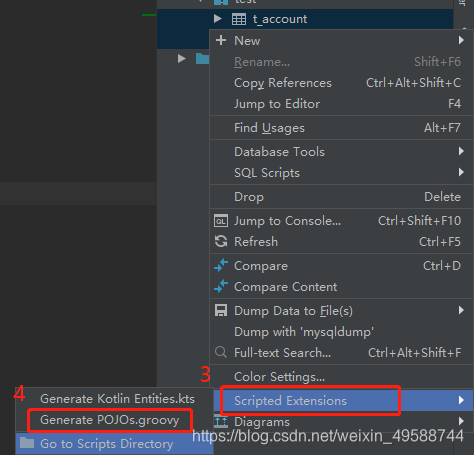Click the Compare arrows icon
Image resolution: width=474 pixels, height=455 pixels.
click(x=221, y=266)
